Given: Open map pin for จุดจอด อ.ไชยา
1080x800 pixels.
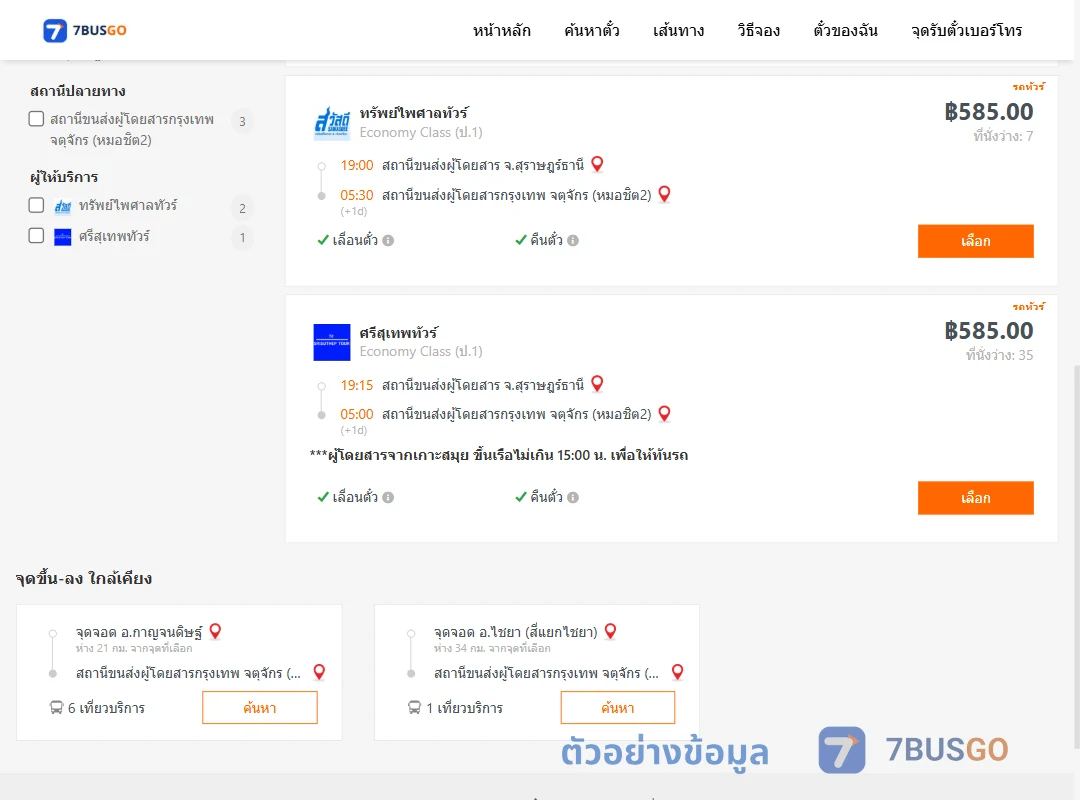Looking at the screenshot, I should tap(610, 631).
